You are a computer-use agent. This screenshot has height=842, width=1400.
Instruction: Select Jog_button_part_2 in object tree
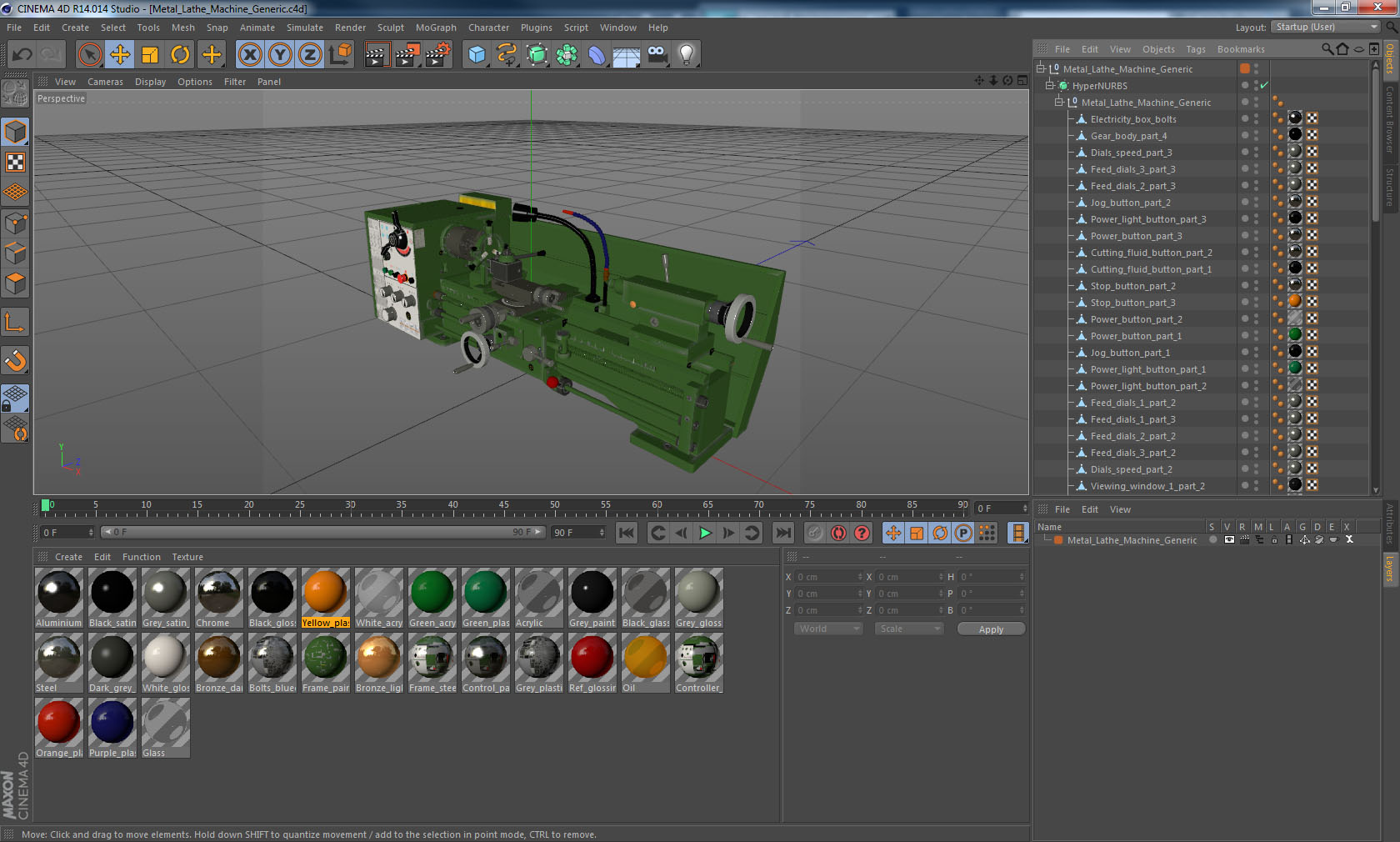click(1130, 203)
